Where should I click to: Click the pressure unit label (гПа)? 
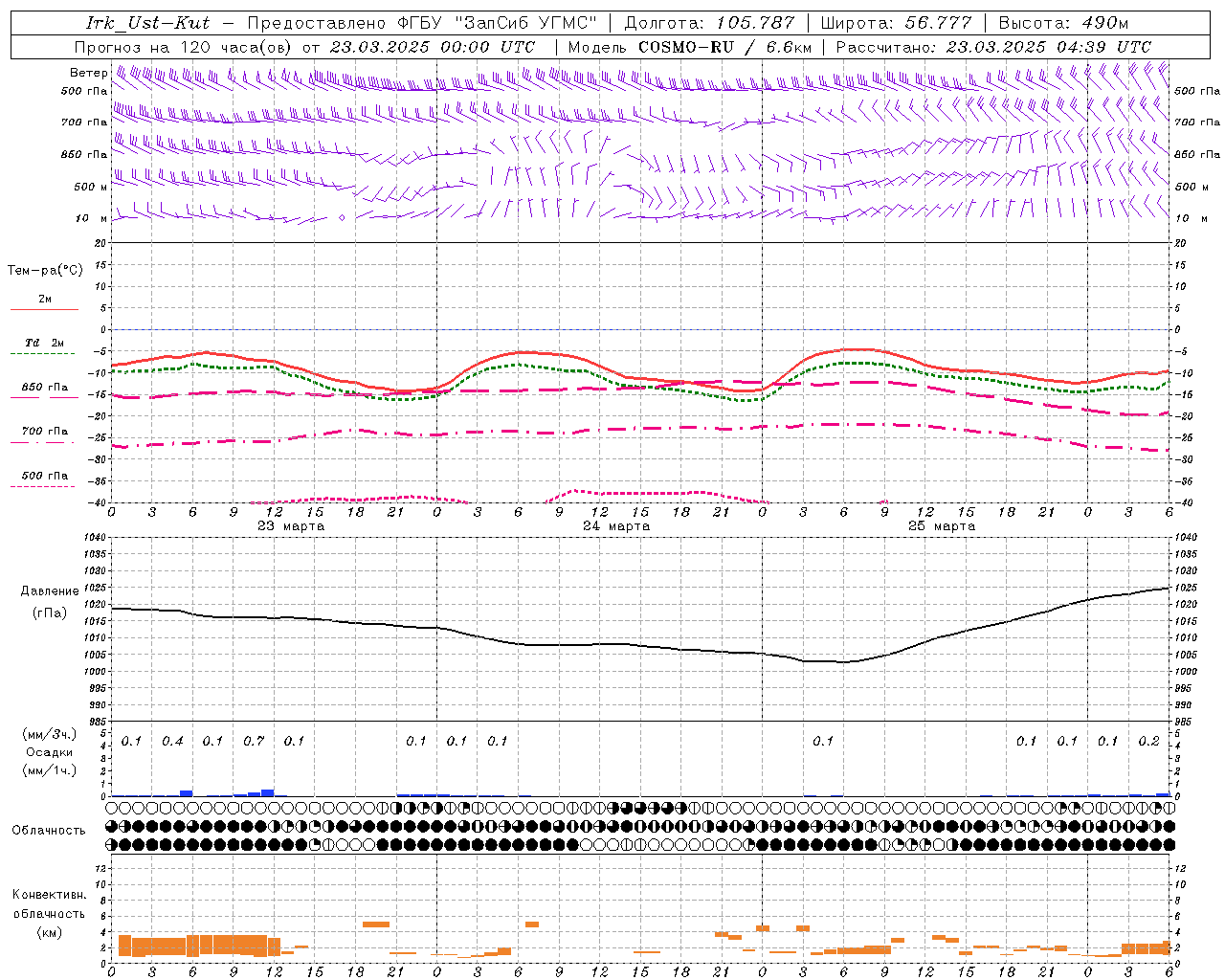coord(50,612)
